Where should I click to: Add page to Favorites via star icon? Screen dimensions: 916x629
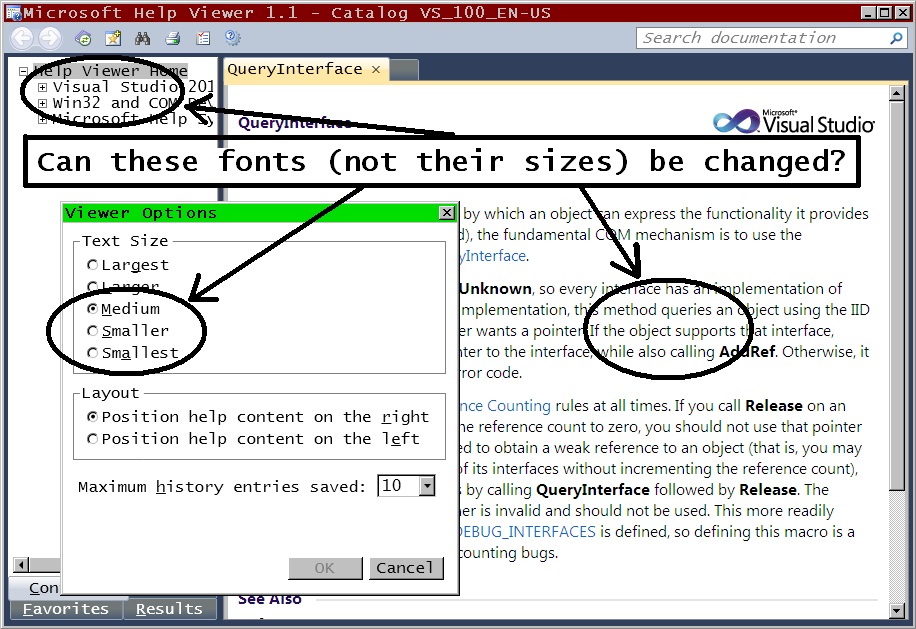tap(113, 38)
